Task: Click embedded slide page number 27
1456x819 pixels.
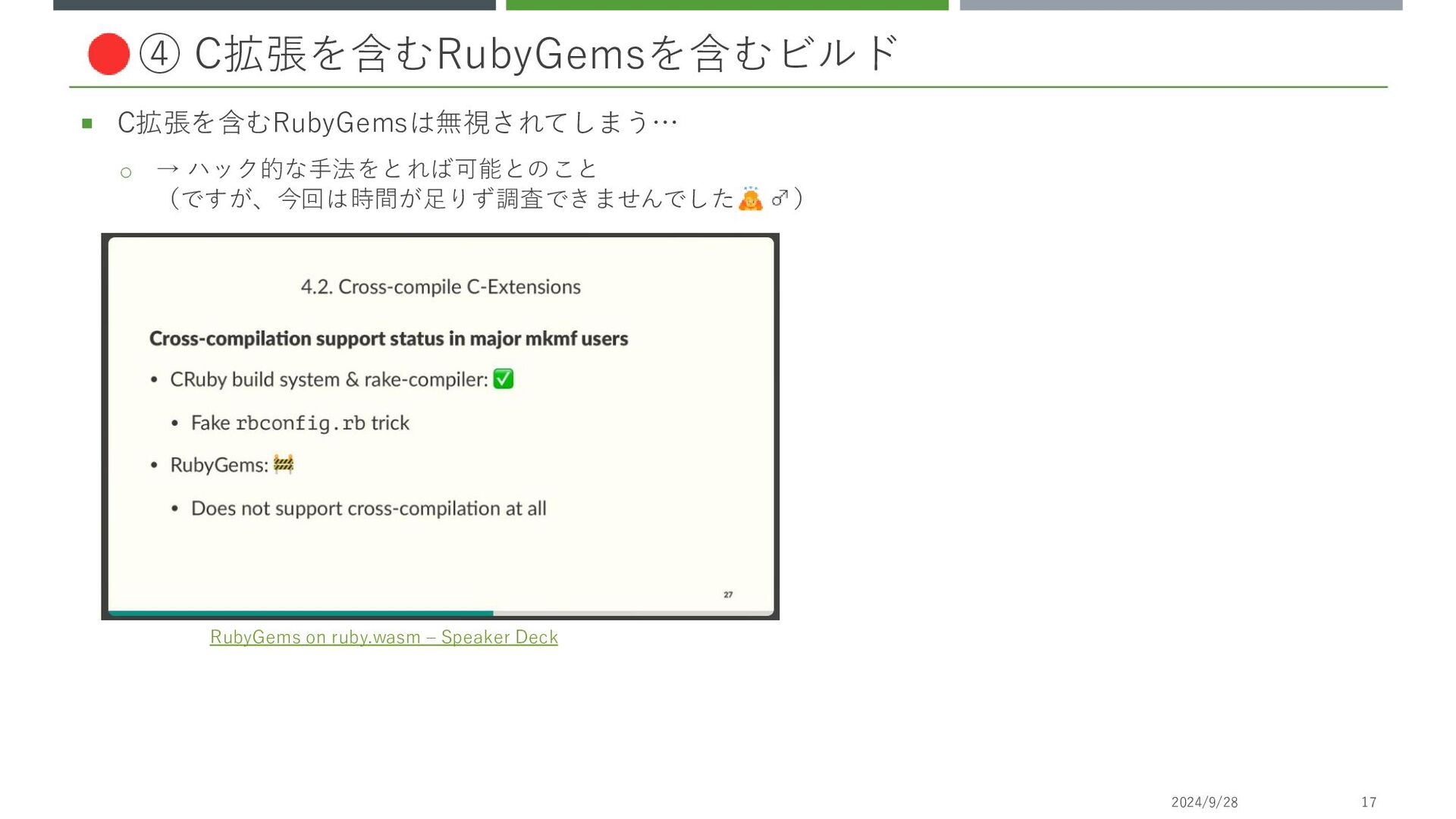Action: [x=728, y=595]
